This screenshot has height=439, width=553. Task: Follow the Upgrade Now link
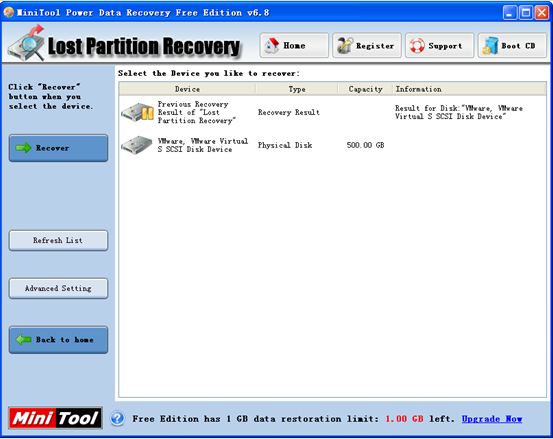pyautogui.click(x=492, y=419)
